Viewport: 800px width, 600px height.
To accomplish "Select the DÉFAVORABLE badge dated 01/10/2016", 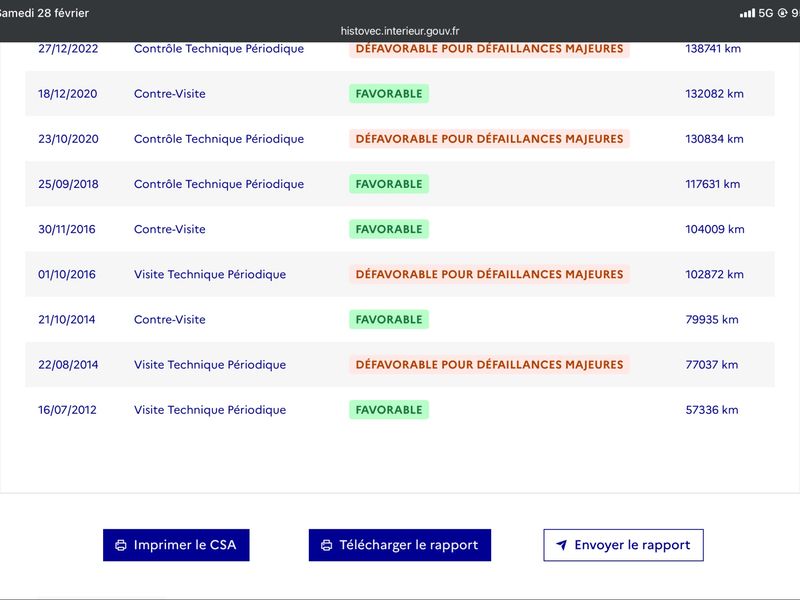I will pos(489,274).
